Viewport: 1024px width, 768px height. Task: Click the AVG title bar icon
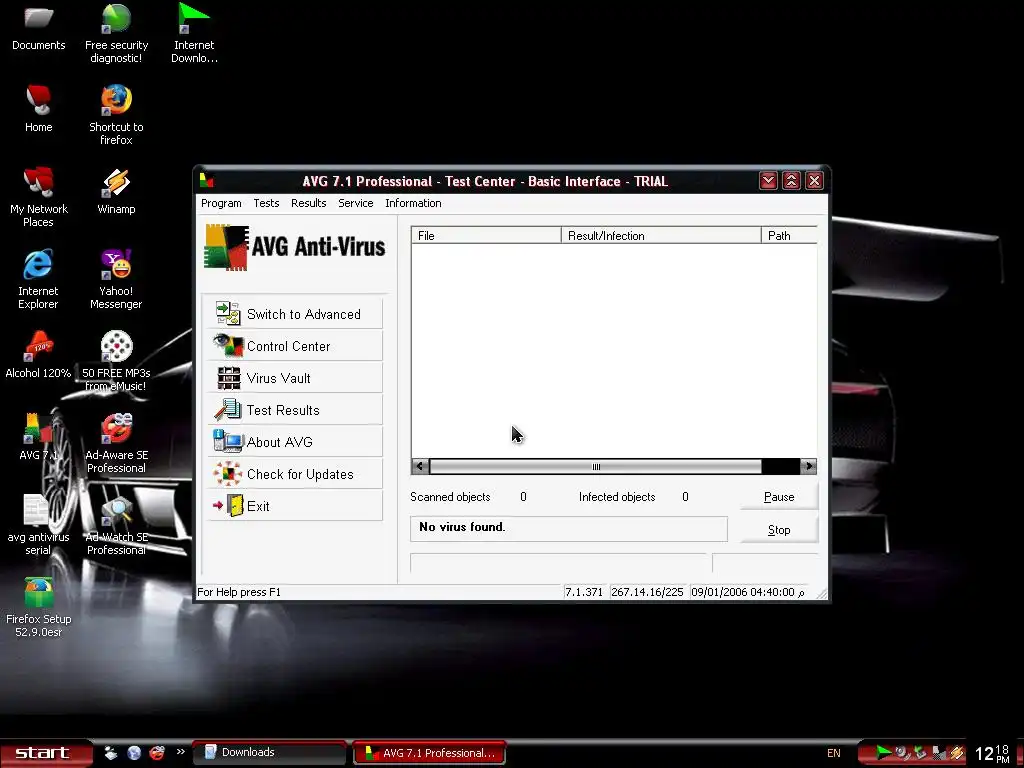click(x=207, y=181)
